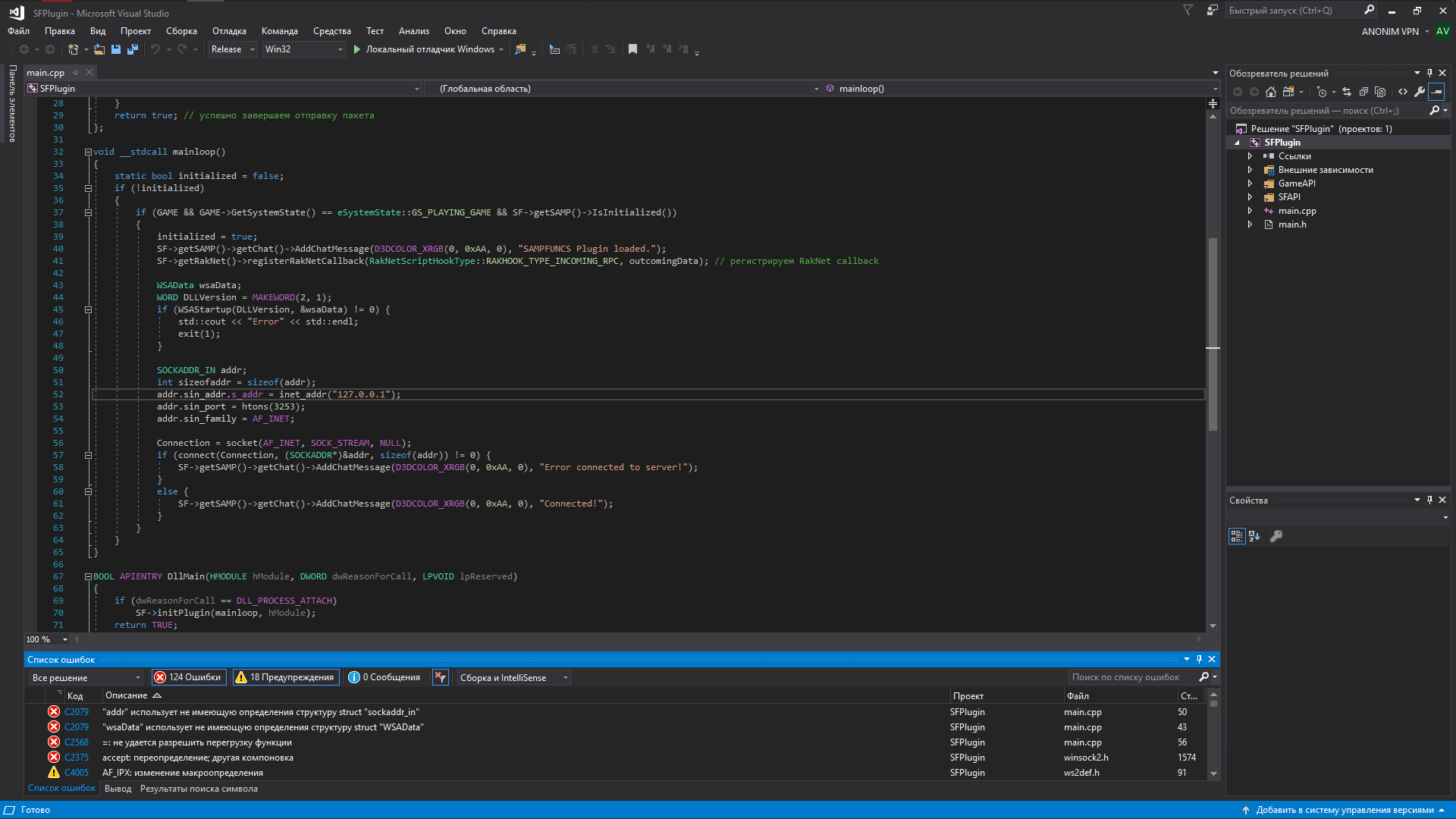The width and height of the screenshot is (1456, 819).
Task: Open error code C2079 link for "addr"
Action: point(77,712)
